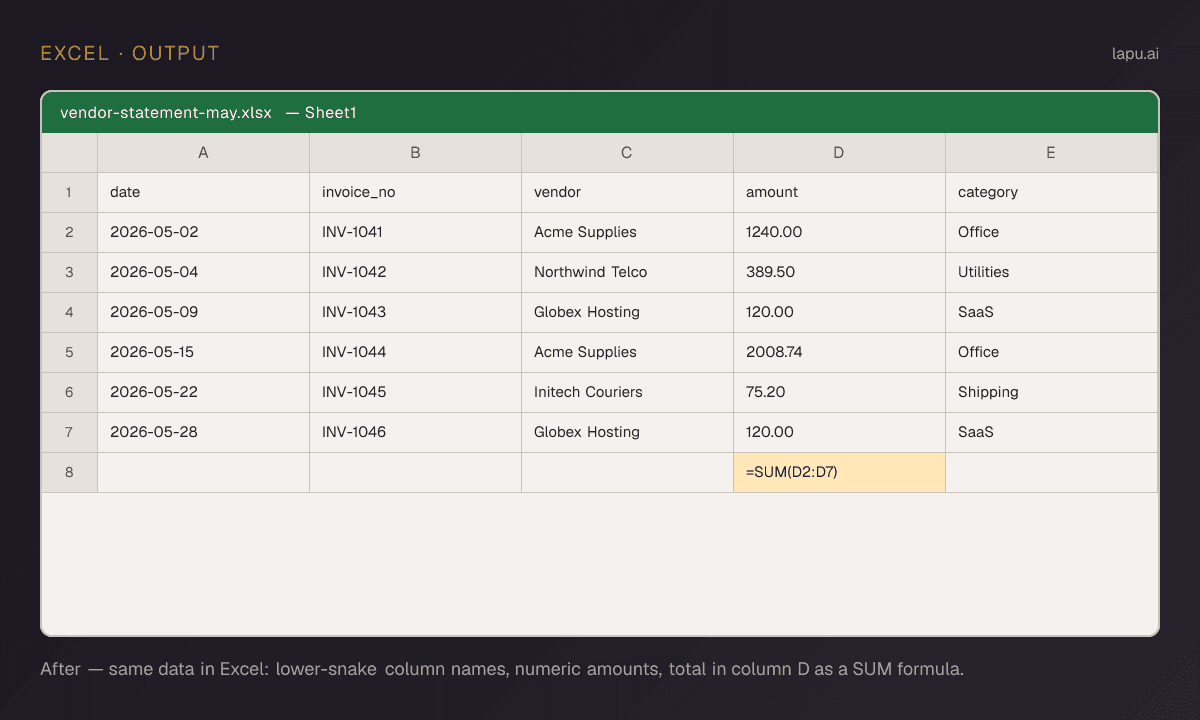Click empty cell C8 in row 8

(x=628, y=473)
